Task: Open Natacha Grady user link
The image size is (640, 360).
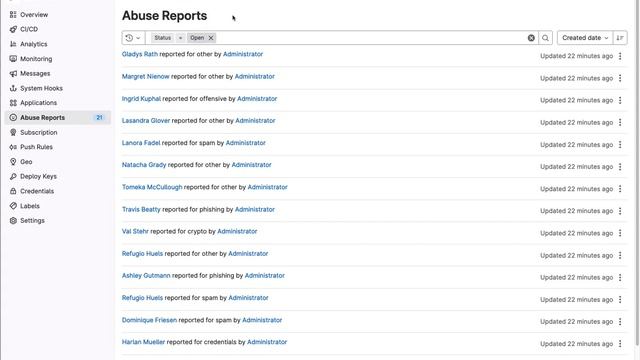Action: [x=144, y=165]
